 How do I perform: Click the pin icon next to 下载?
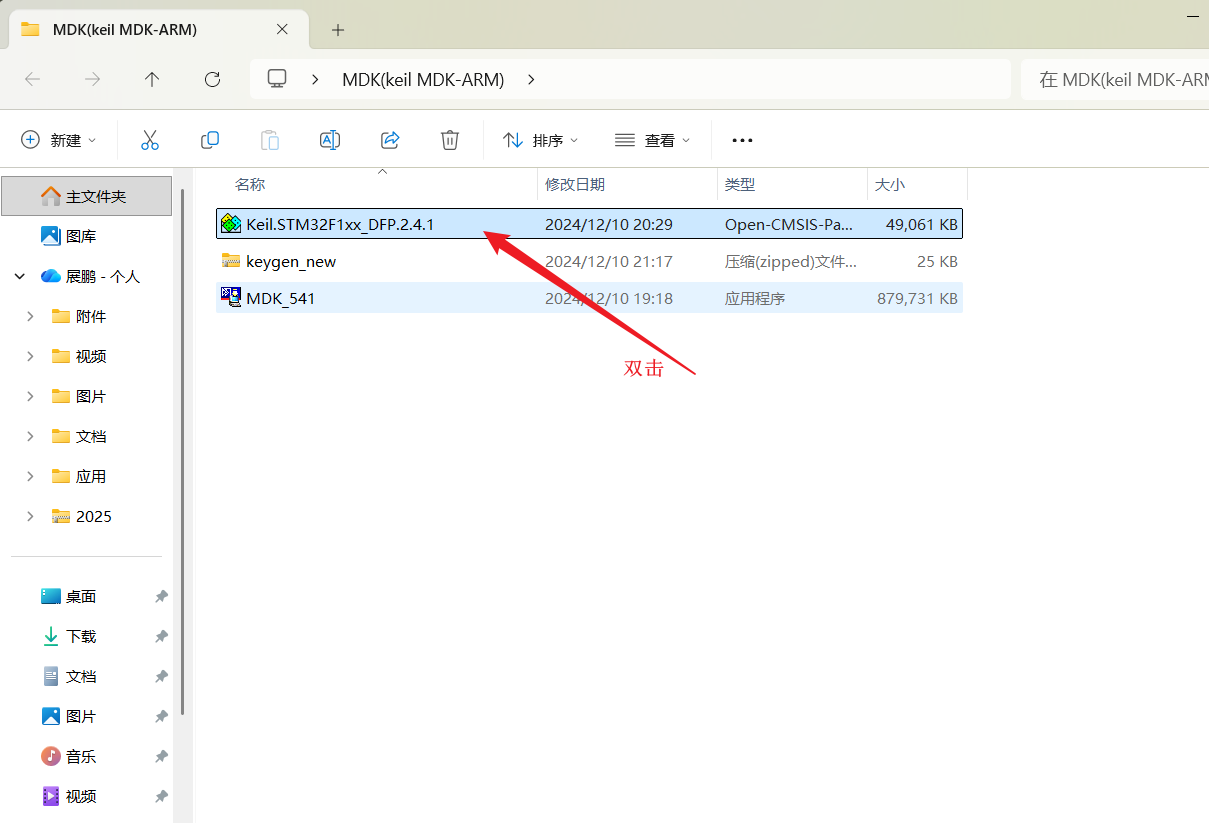pos(161,636)
